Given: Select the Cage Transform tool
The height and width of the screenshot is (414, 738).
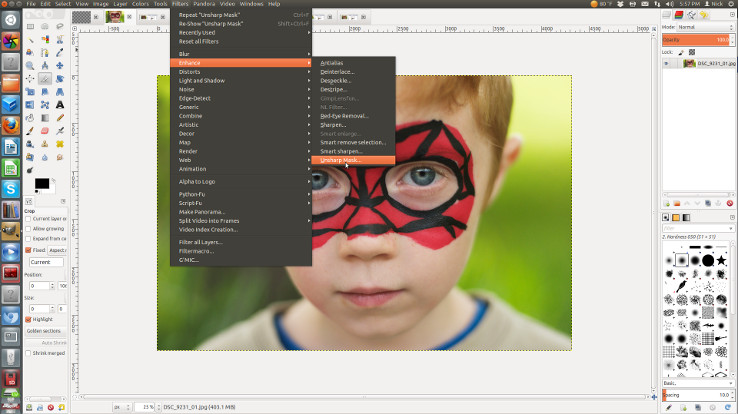Looking at the screenshot, I should [x=45, y=104].
